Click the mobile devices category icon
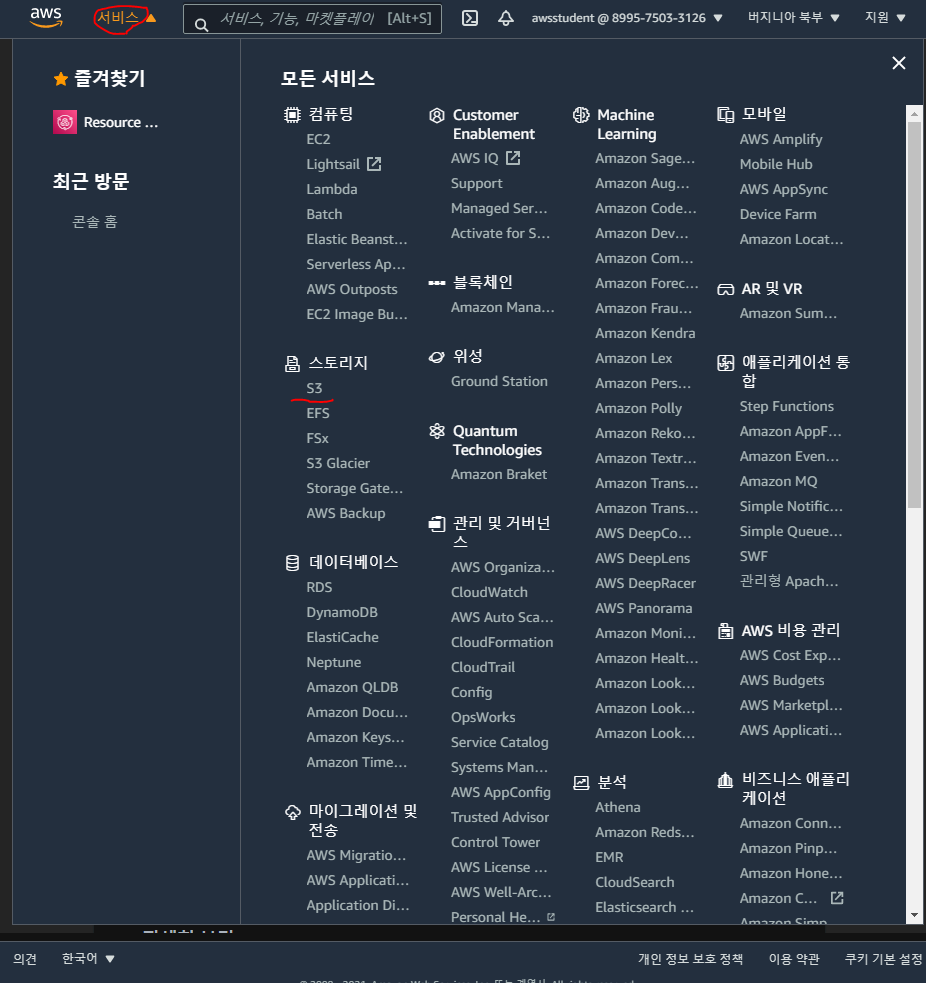The image size is (926, 983). (x=725, y=115)
